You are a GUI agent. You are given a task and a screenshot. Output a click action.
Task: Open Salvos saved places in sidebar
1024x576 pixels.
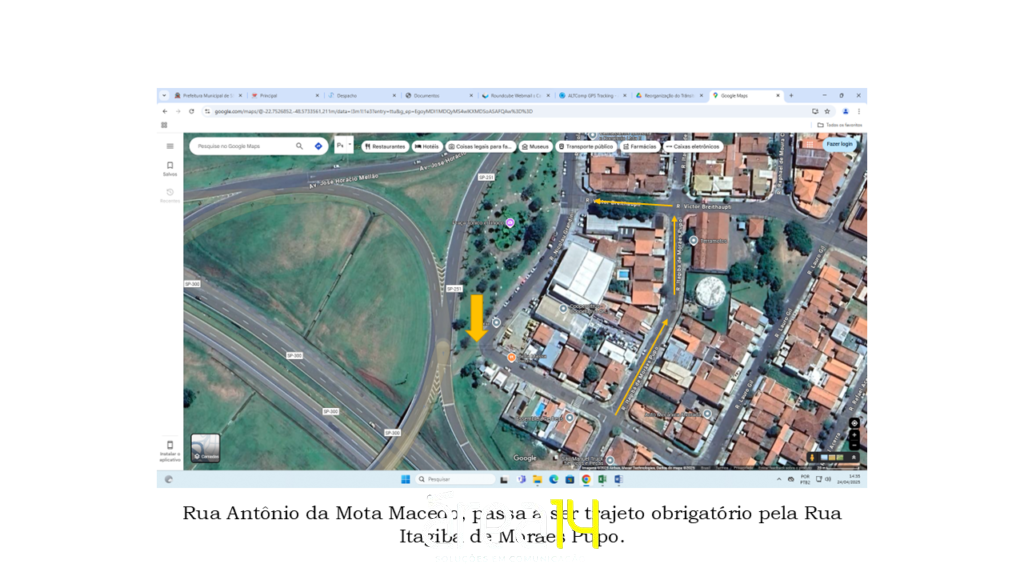tap(170, 168)
